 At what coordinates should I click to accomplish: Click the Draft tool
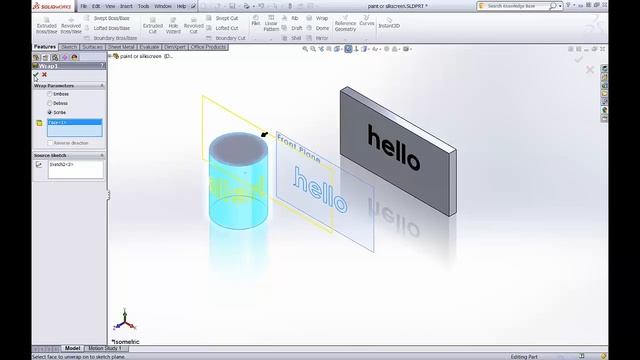(x=292, y=28)
